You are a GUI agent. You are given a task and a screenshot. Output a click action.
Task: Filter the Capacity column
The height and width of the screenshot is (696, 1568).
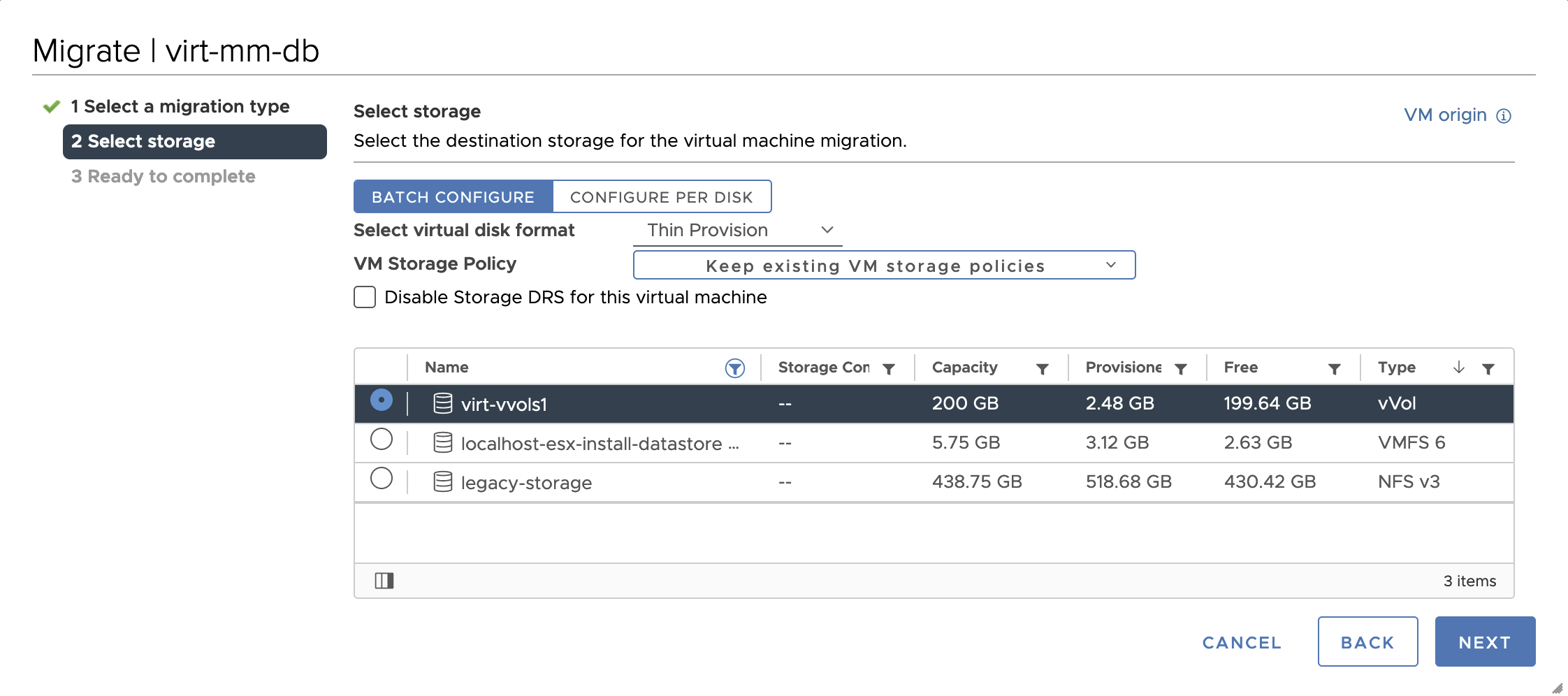[1042, 369]
